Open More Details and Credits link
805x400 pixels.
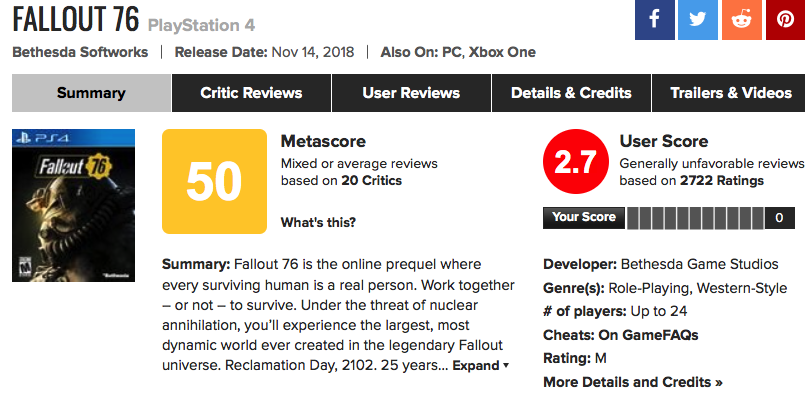point(632,382)
